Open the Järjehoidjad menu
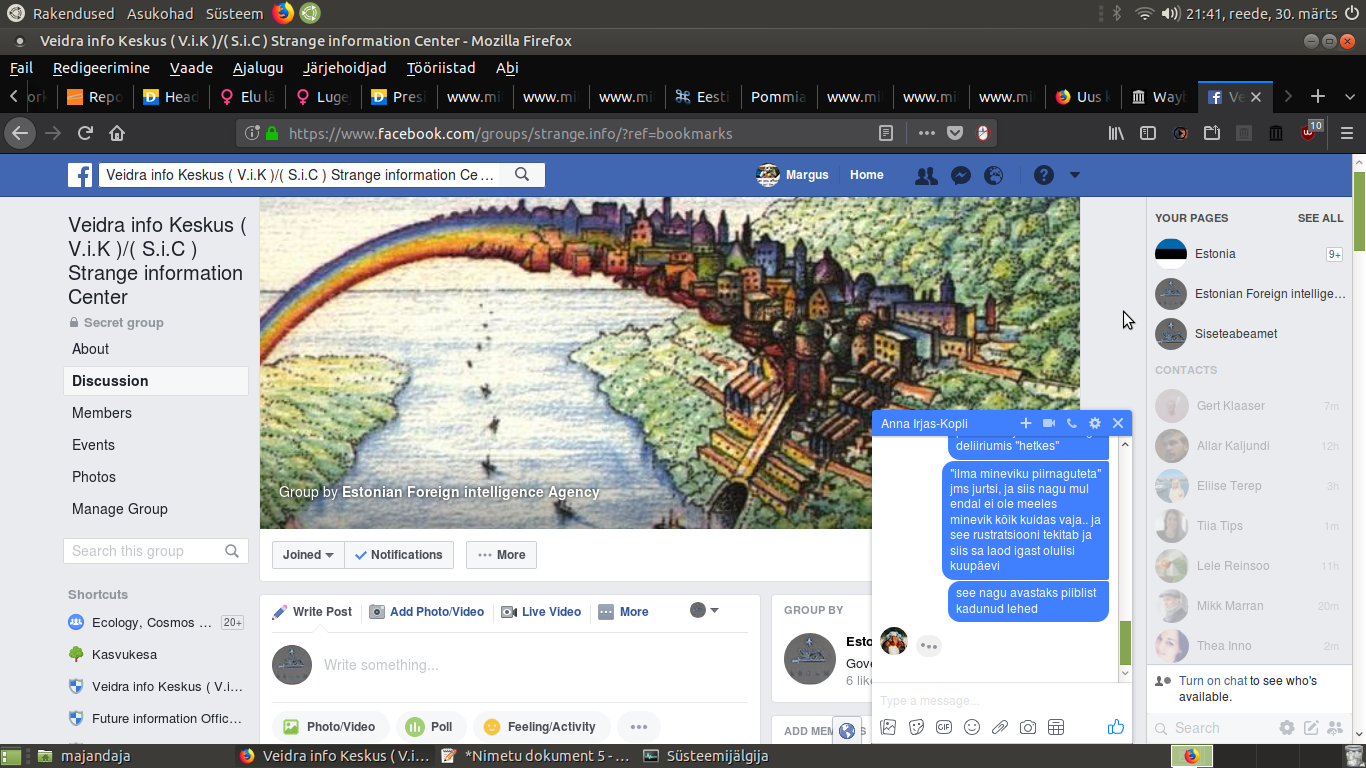 click(344, 68)
